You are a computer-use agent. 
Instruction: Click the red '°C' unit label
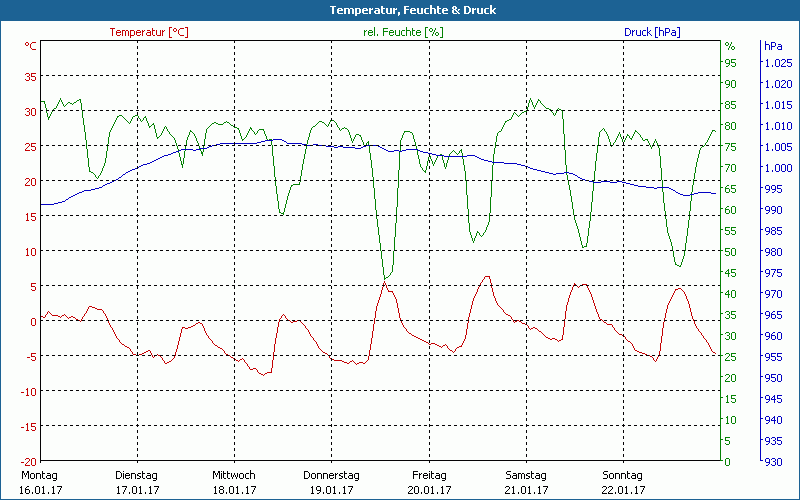click(30, 46)
